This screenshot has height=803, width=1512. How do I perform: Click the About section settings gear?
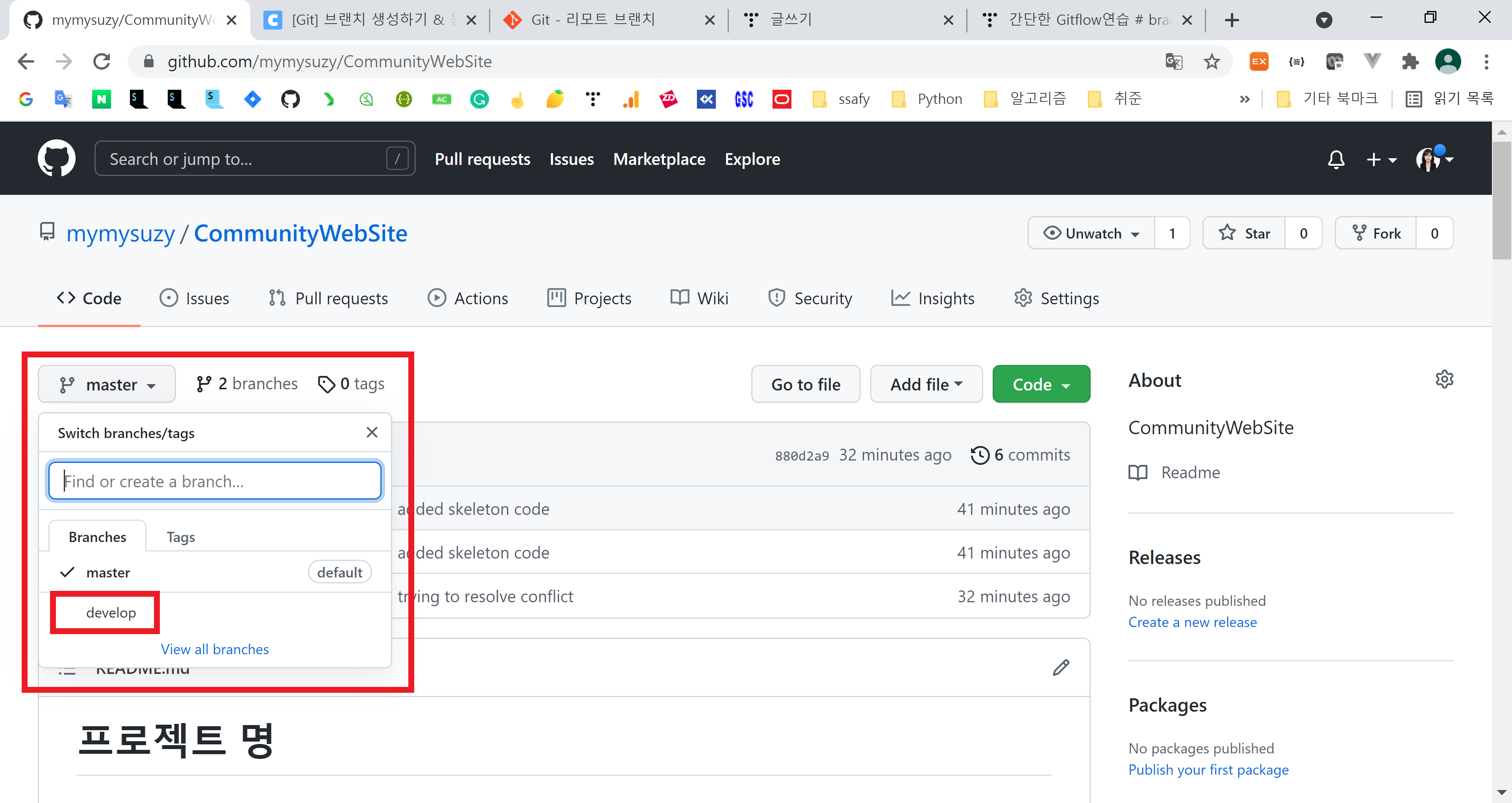tap(1444, 379)
